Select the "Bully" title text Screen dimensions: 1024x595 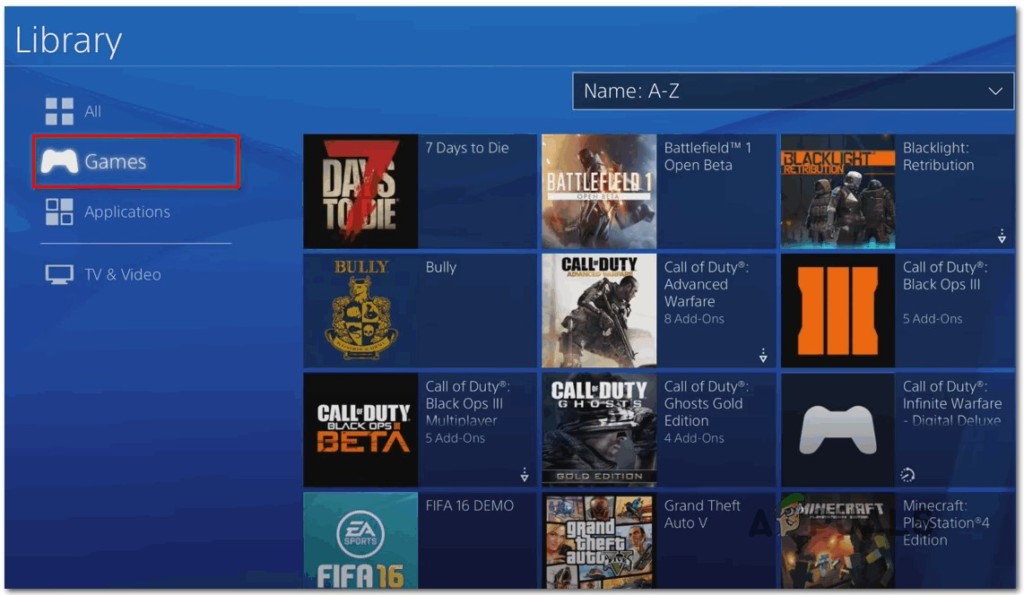click(x=441, y=268)
